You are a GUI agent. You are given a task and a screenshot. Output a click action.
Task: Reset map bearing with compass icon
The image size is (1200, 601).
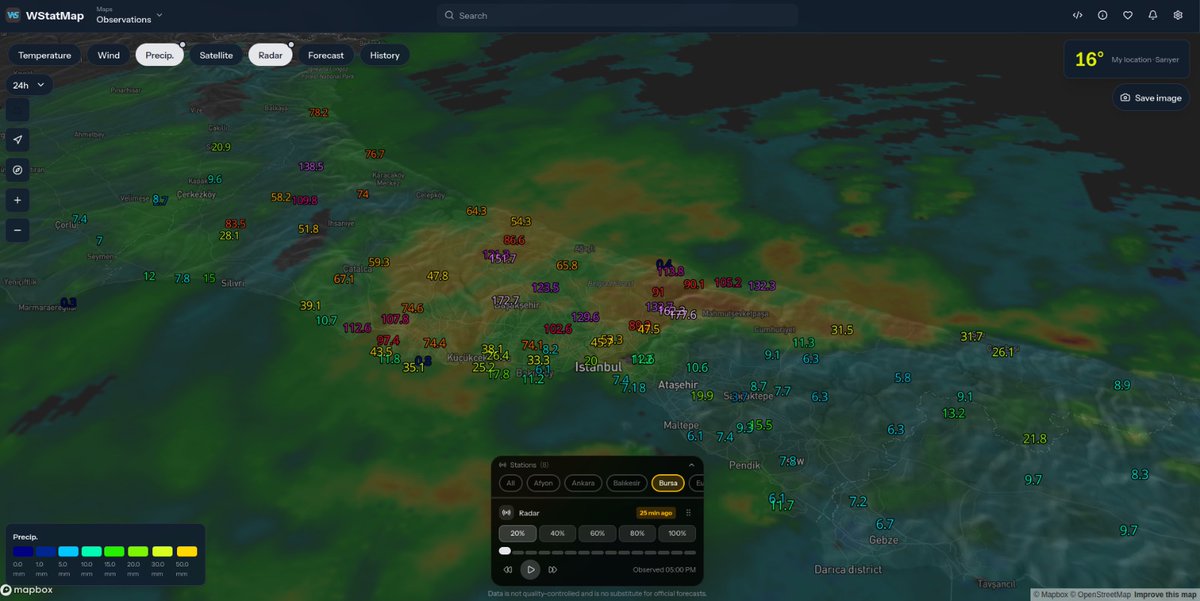click(18, 169)
